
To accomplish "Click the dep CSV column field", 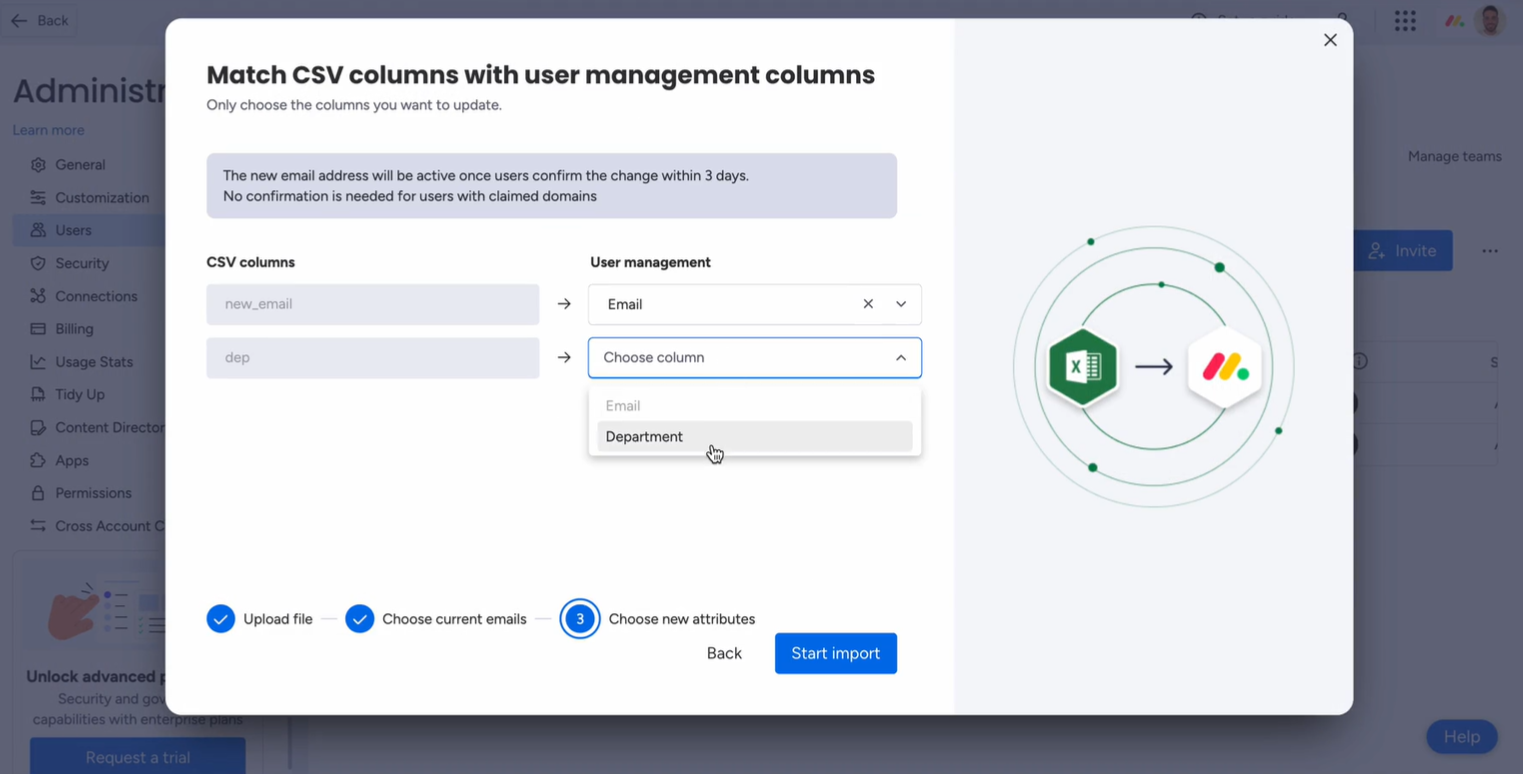I will [373, 357].
